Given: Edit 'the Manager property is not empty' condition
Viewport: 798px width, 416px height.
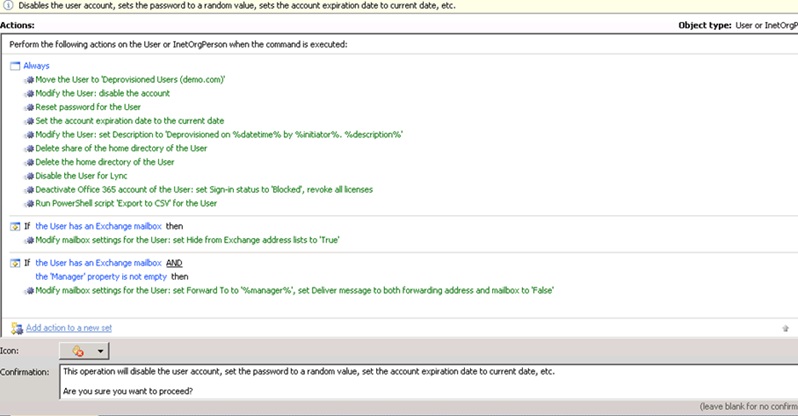Looking at the screenshot, I should tap(101, 276).
